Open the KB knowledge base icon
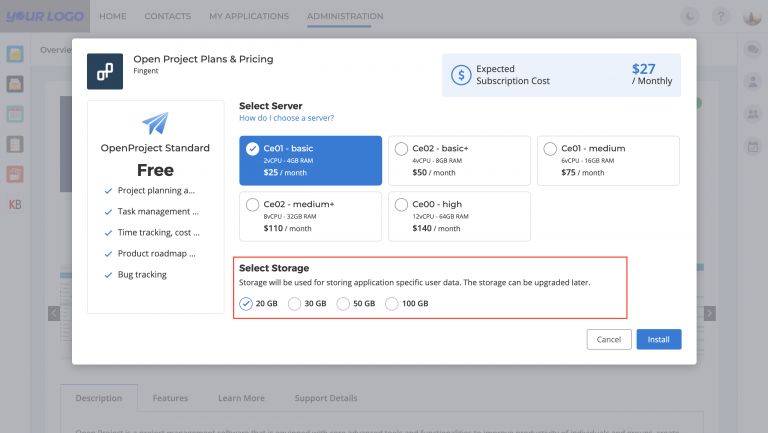768x433 pixels. click(15, 205)
